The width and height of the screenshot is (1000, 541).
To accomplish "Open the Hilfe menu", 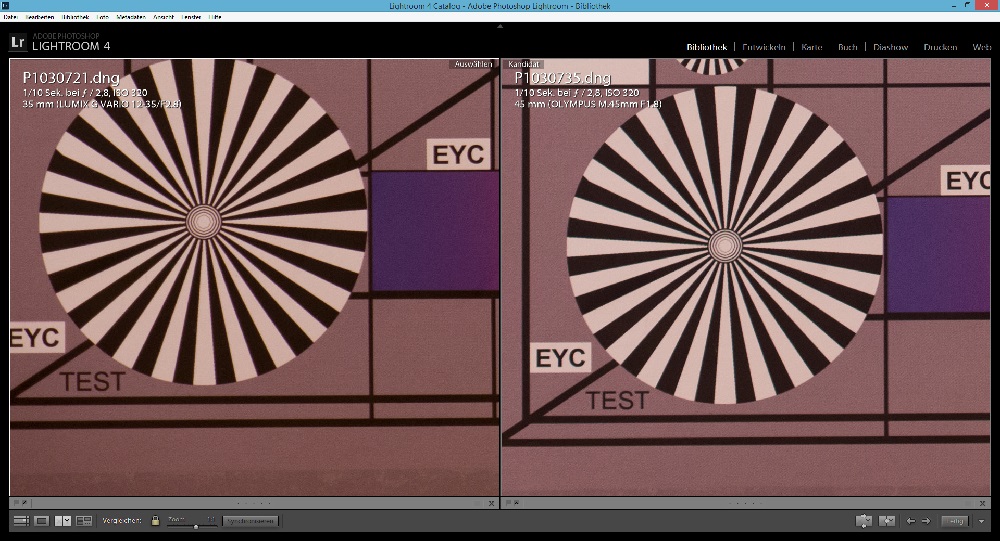I will pos(215,17).
